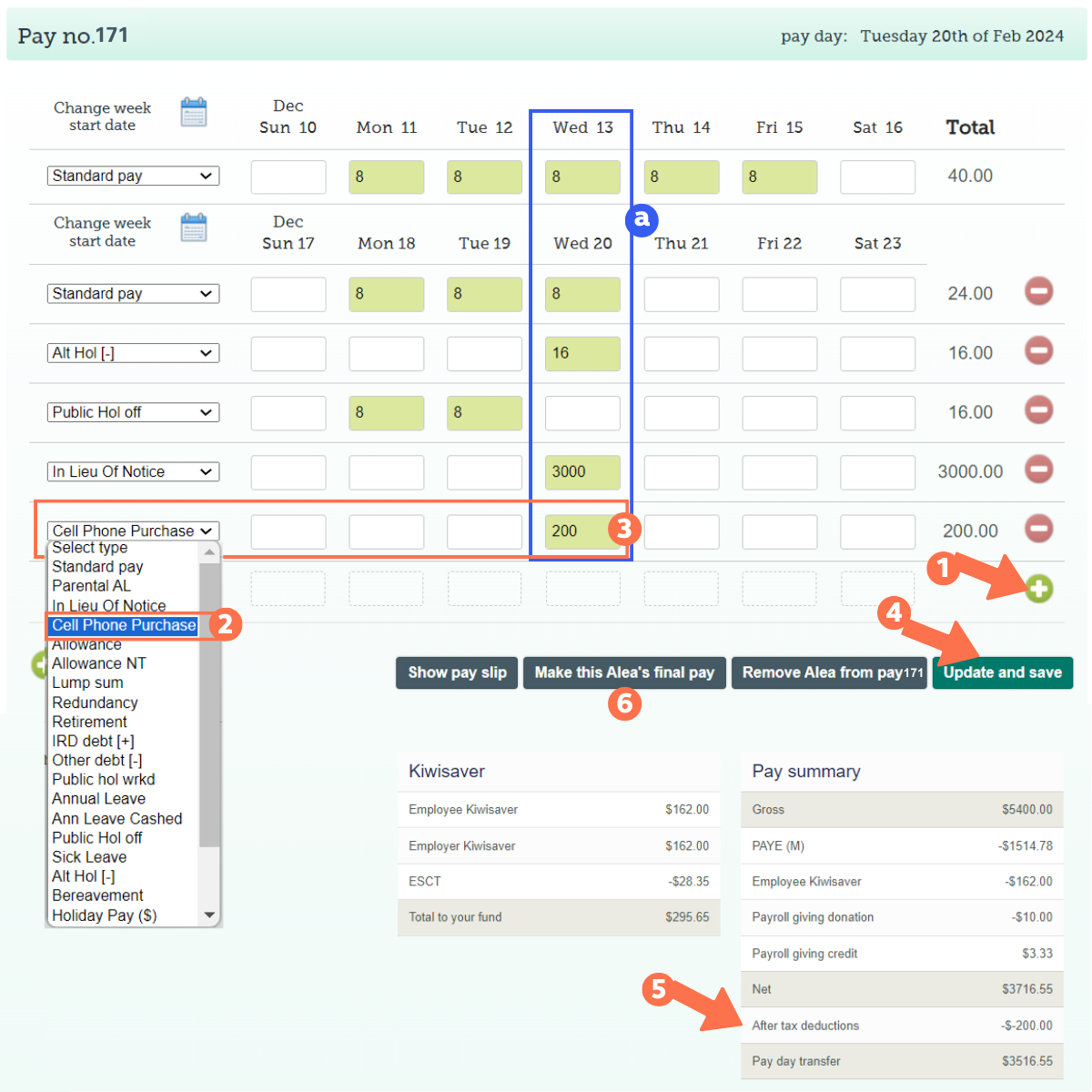The image size is (1092, 1092).
Task: Make this Alea's final pay
Action: point(624,672)
